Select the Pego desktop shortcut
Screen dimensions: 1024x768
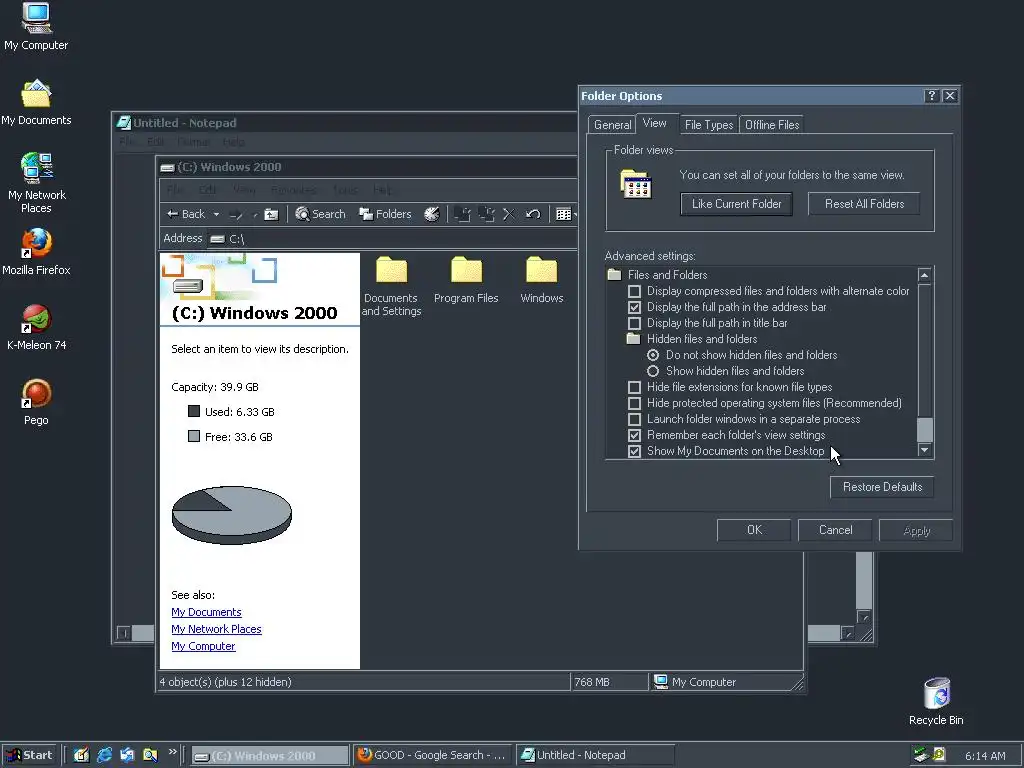36,402
